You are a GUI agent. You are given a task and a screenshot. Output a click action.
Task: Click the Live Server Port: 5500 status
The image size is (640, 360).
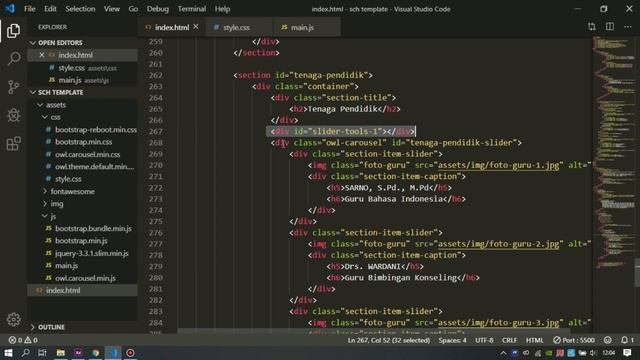coord(574,340)
